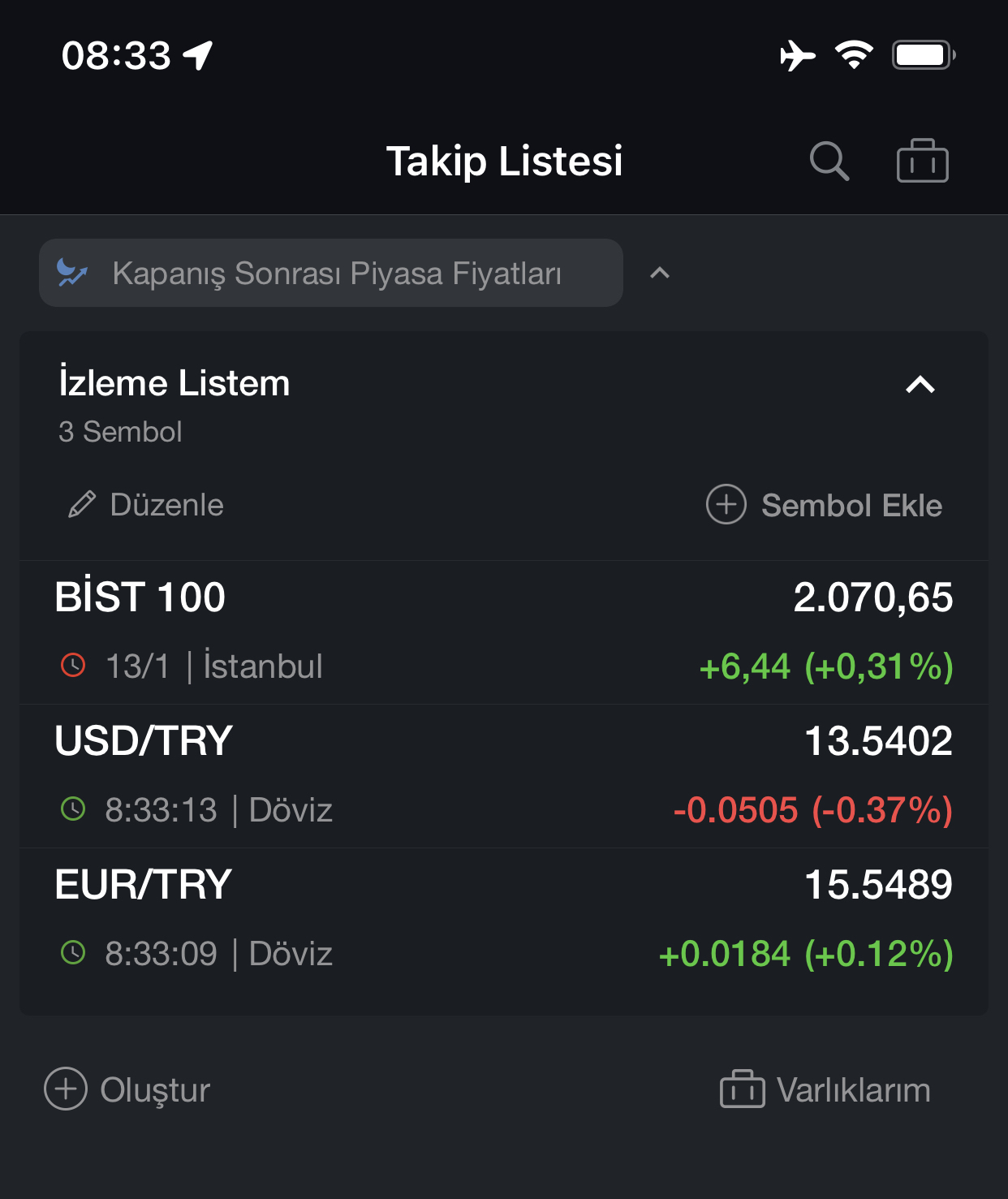This screenshot has width=1008, height=1199.
Task: Select the BİST 100 row
Action: pyautogui.click(x=504, y=632)
